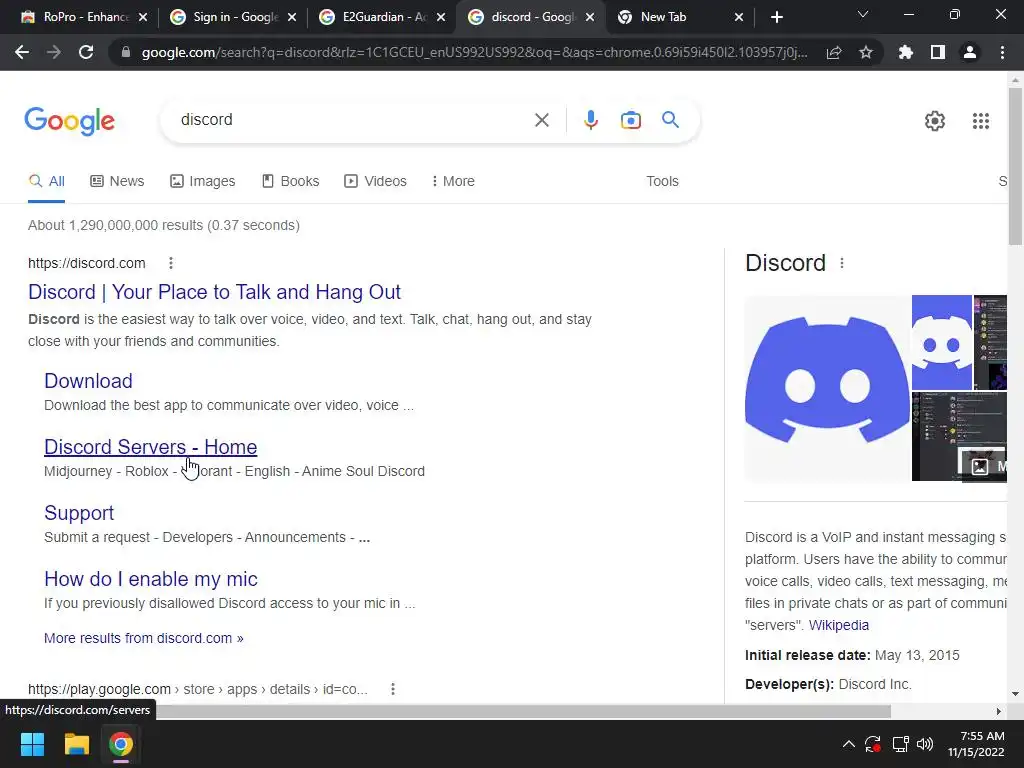Screen dimensions: 1024x768
Task: Open Discord Servers - Home link
Action: [x=150, y=447]
